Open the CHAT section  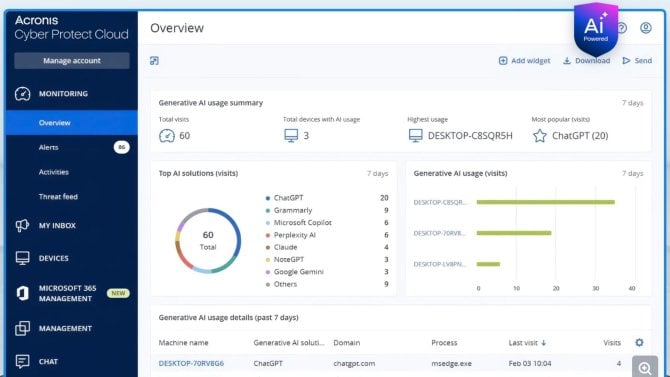point(48,362)
